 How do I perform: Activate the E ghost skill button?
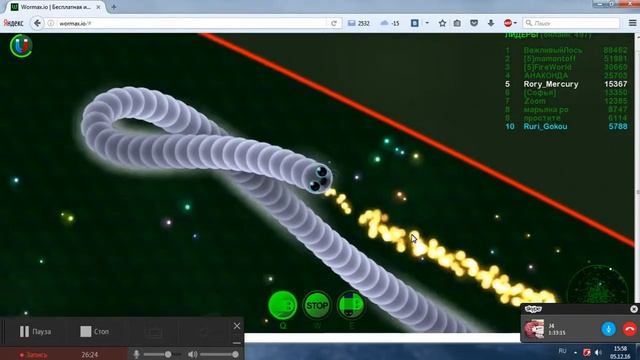[351, 305]
